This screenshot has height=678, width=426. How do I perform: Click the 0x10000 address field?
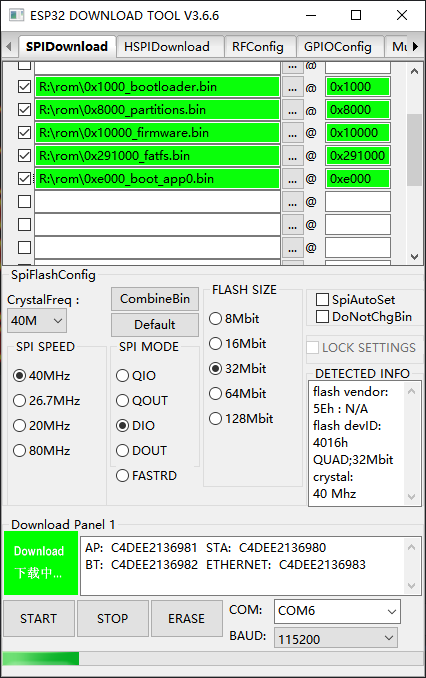tap(358, 133)
